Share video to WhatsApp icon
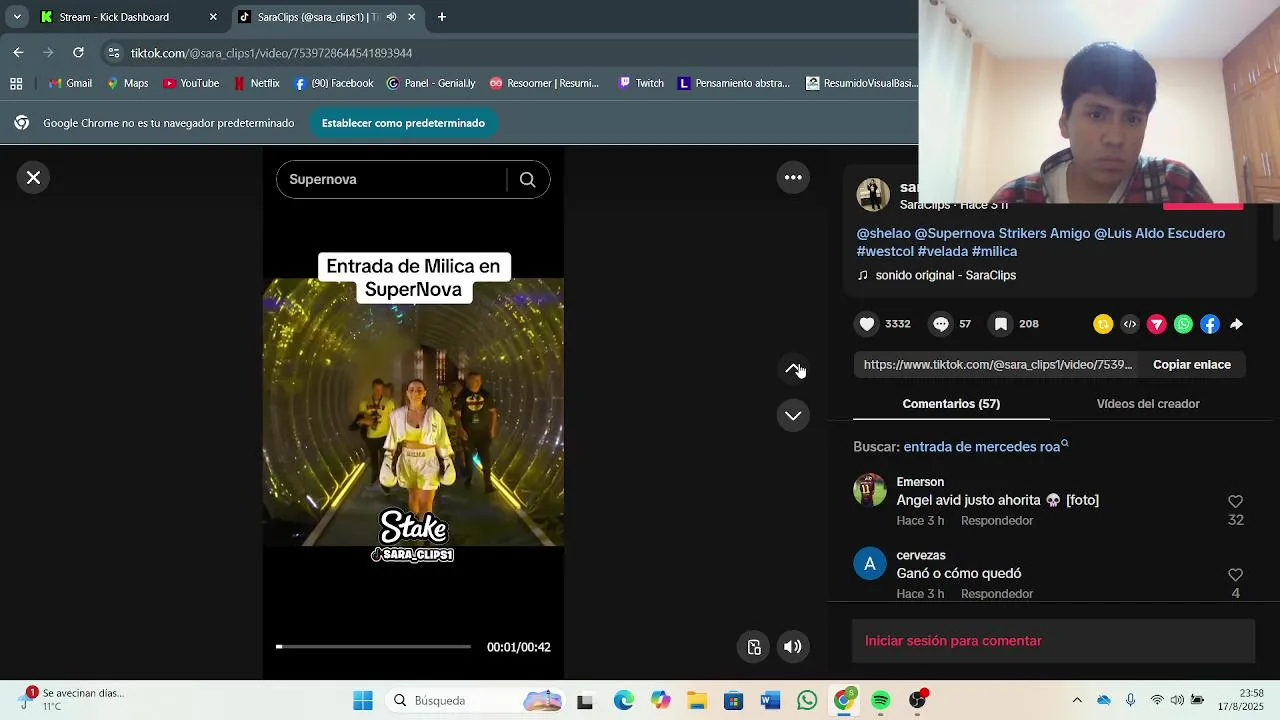The image size is (1280, 720). coord(1184,324)
